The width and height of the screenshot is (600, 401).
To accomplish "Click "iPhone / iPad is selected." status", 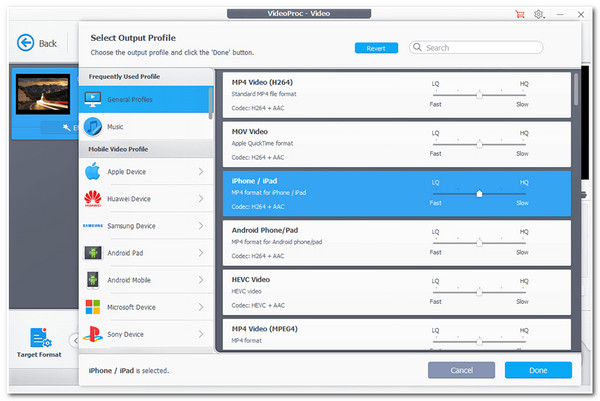I will coord(129,370).
